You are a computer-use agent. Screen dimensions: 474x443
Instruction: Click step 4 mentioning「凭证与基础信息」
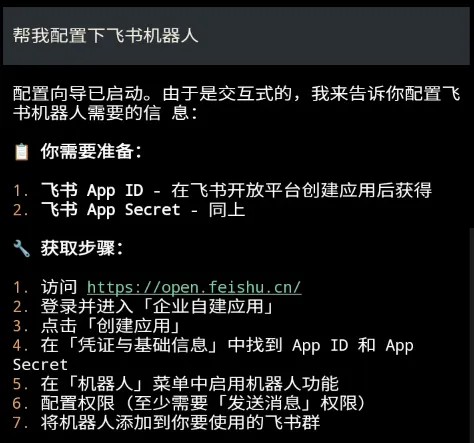click(x=213, y=355)
